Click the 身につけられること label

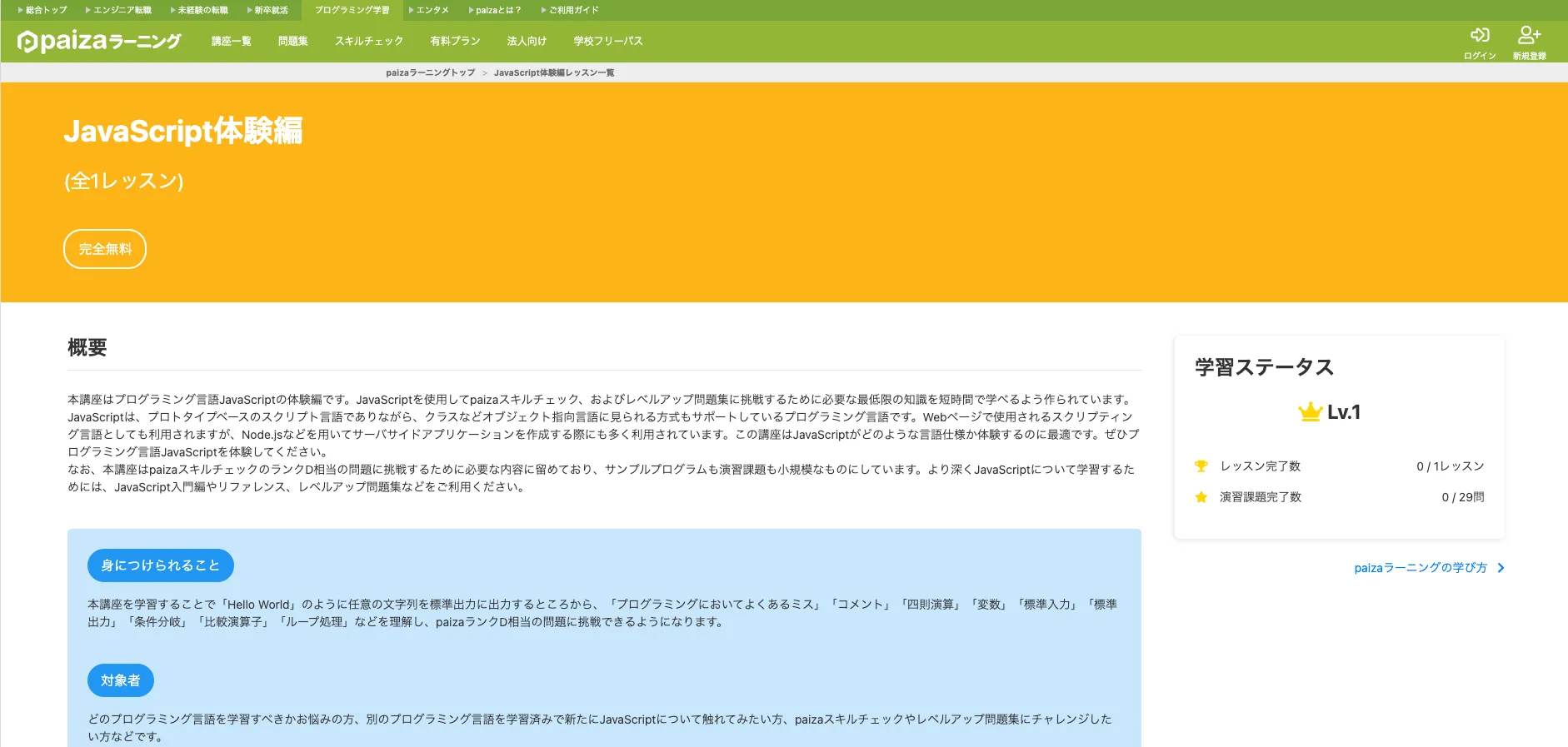pyautogui.click(x=161, y=565)
